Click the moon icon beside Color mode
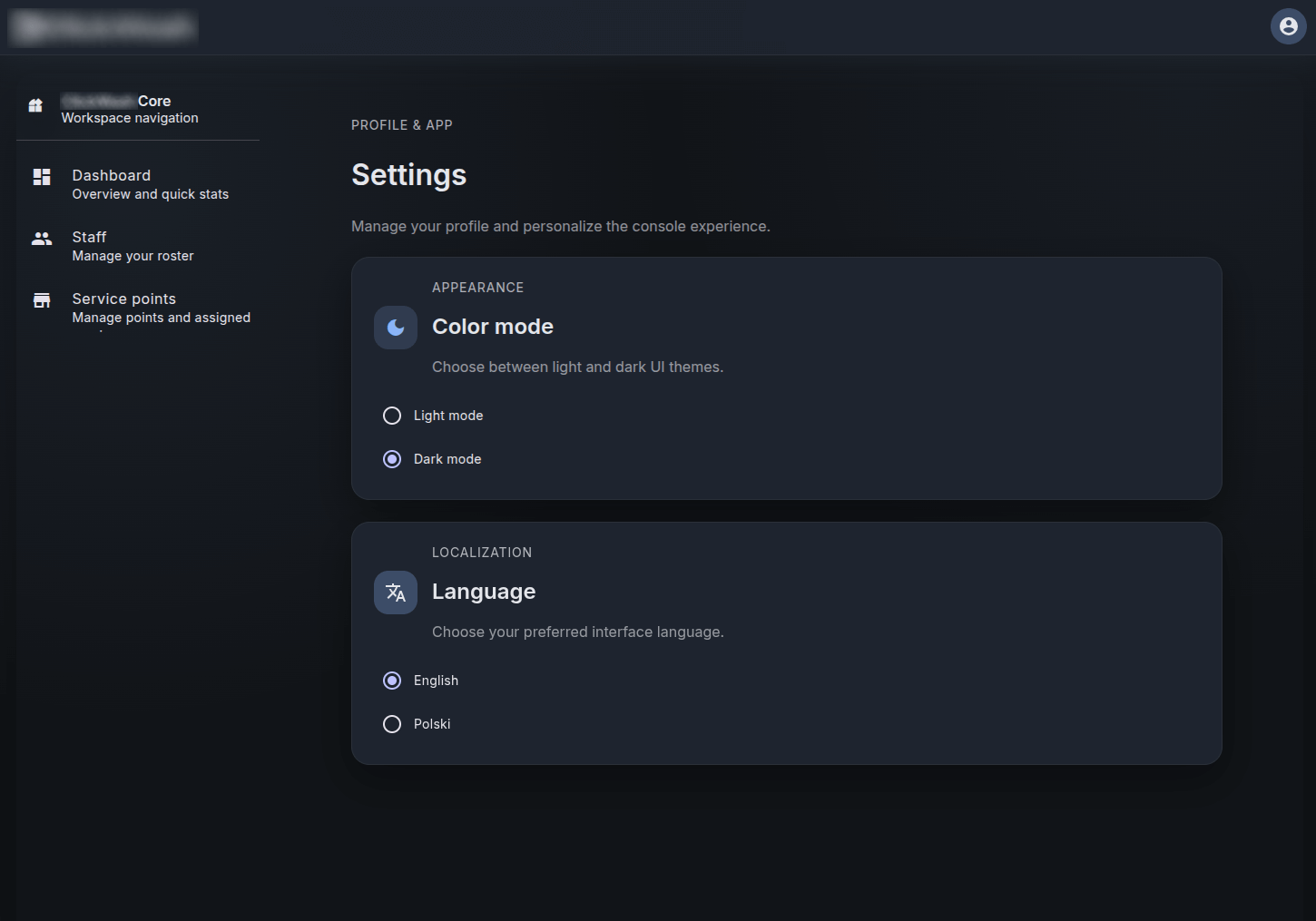 point(396,328)
